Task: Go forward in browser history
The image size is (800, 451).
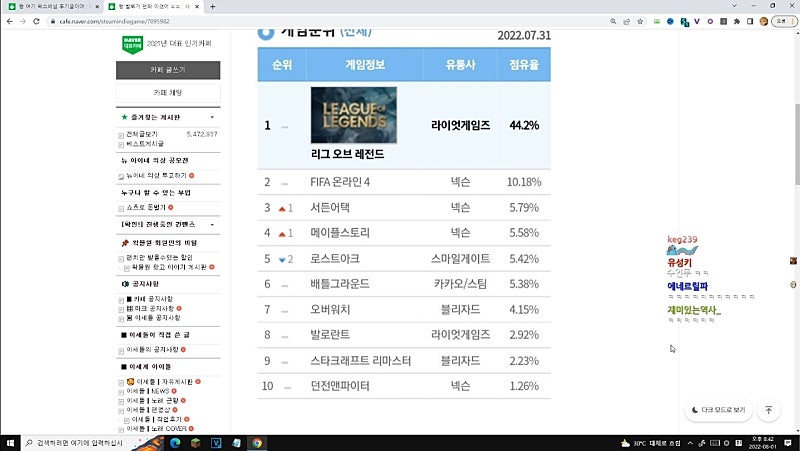Action: 22,21
